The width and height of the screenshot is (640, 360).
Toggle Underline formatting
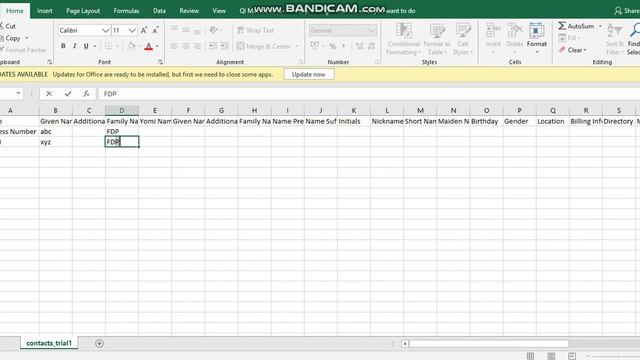tap(86, 46)
